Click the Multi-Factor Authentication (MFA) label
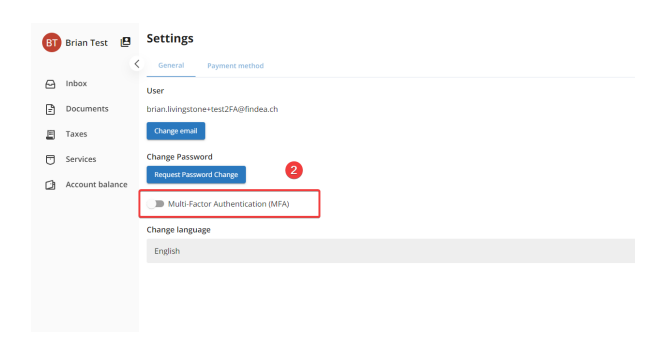This screenshot has height=363, width=671. pos(229,204)
